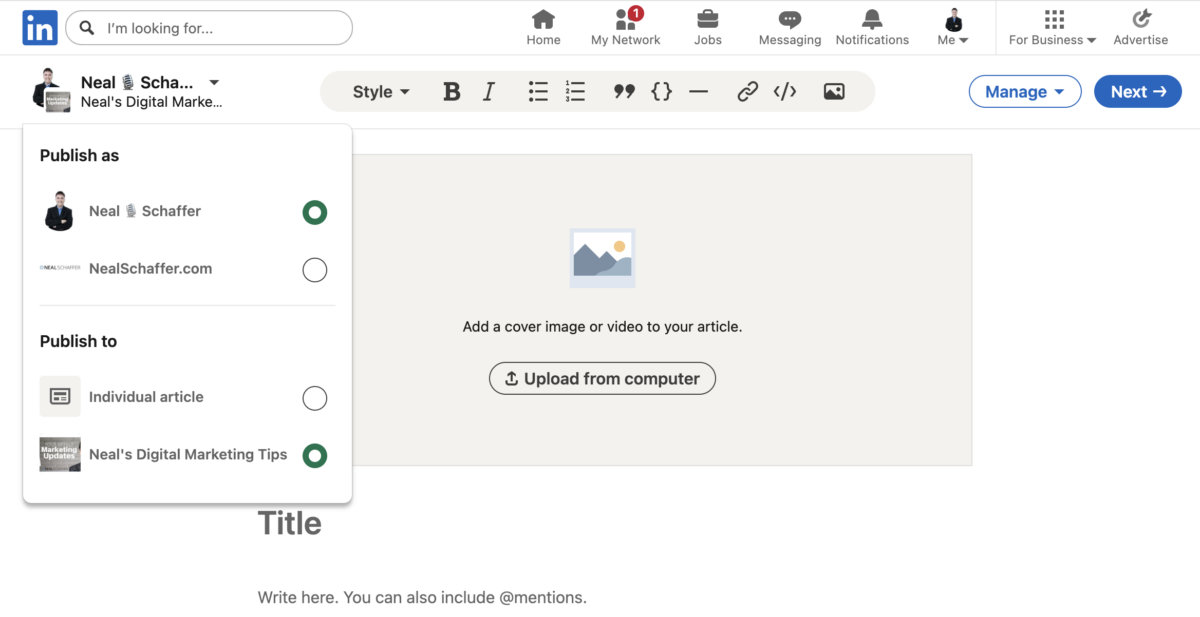Expand the Me profile menu
Image resolution: width=1200 pixels, height=617 pixels.
click(953, 28)
